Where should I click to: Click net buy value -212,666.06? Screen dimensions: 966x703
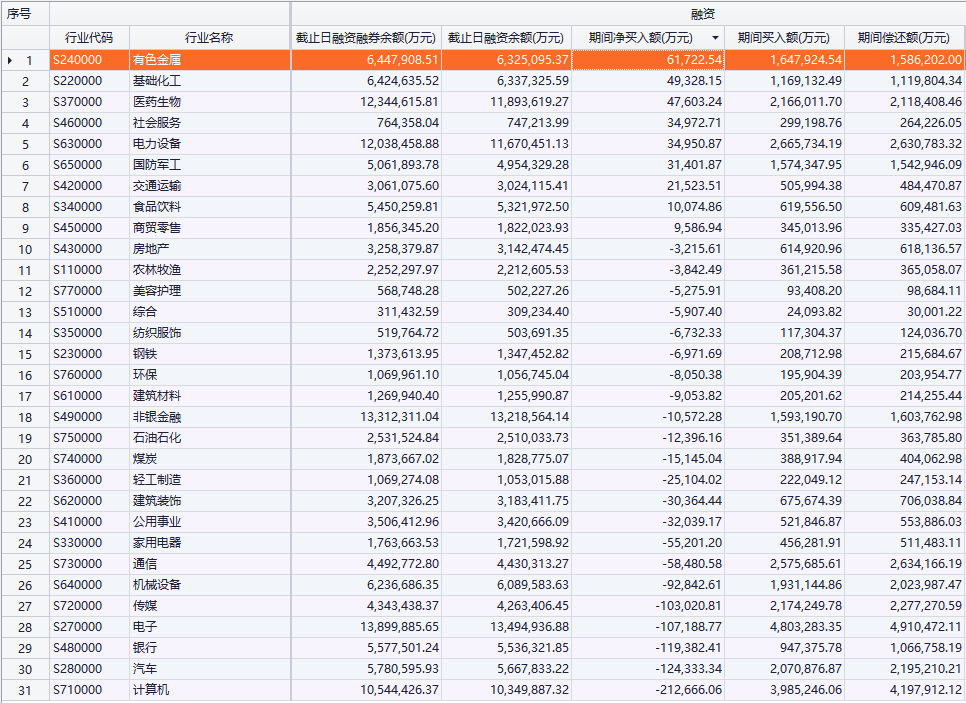[647, 690]
